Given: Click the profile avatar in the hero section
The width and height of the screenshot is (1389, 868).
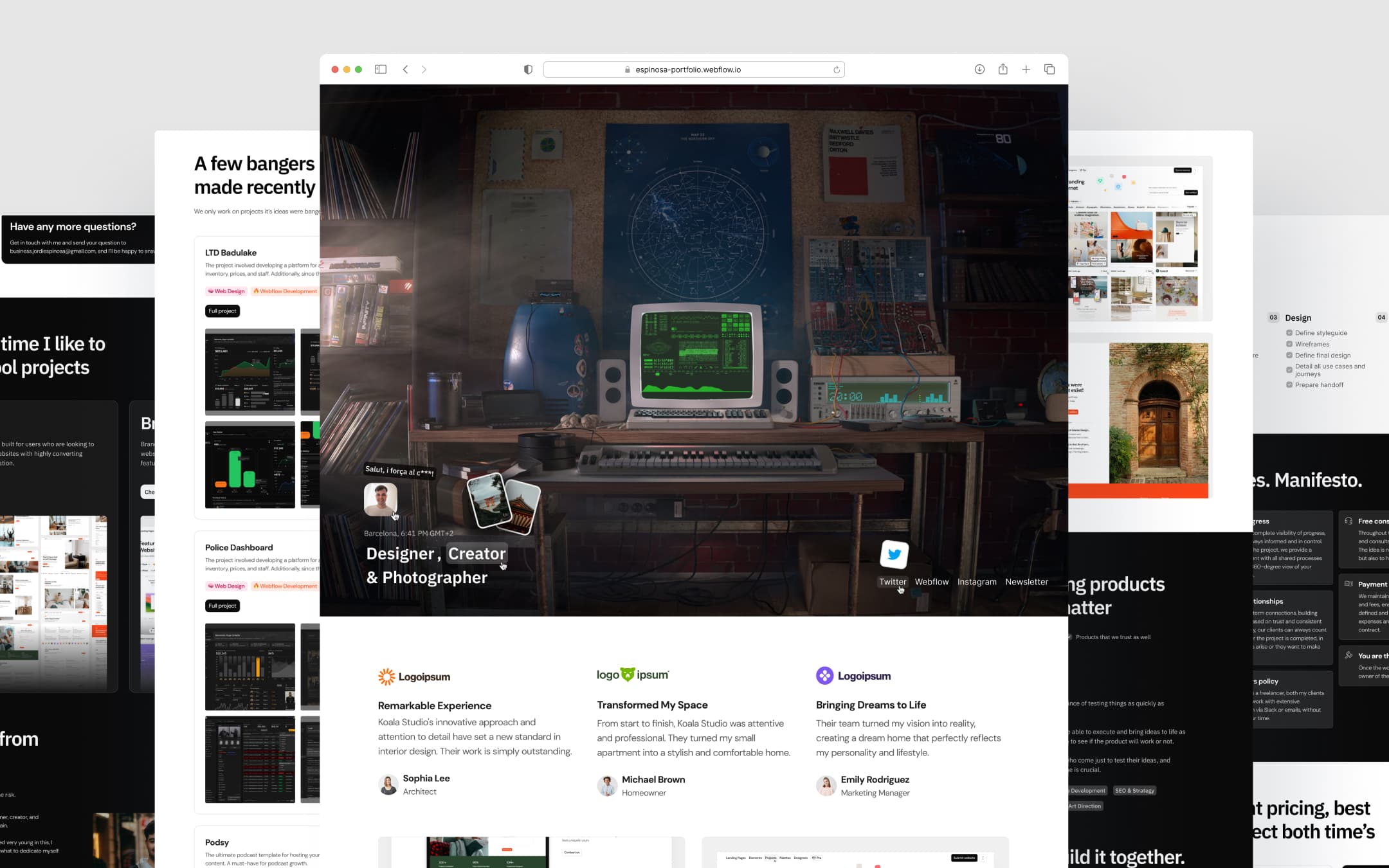Looking at the screenshot, I should point(381,499).
